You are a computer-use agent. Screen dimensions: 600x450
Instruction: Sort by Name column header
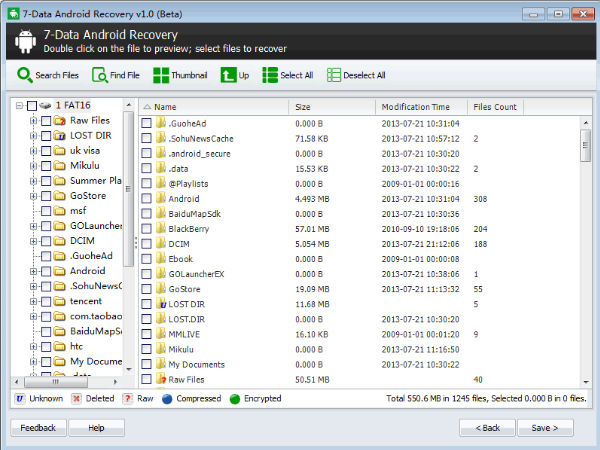pyautogui.click(x=214, y=107)
